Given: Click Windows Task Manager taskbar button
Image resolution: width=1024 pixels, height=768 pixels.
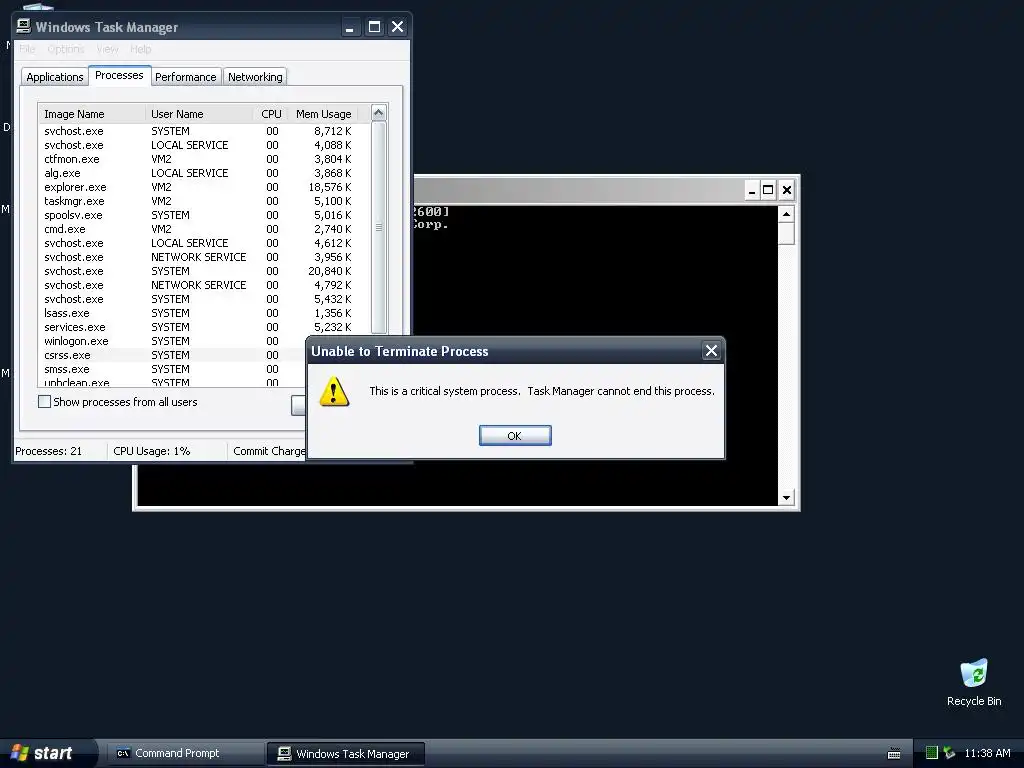Looking at the screenshot, I should pos(345,754).
